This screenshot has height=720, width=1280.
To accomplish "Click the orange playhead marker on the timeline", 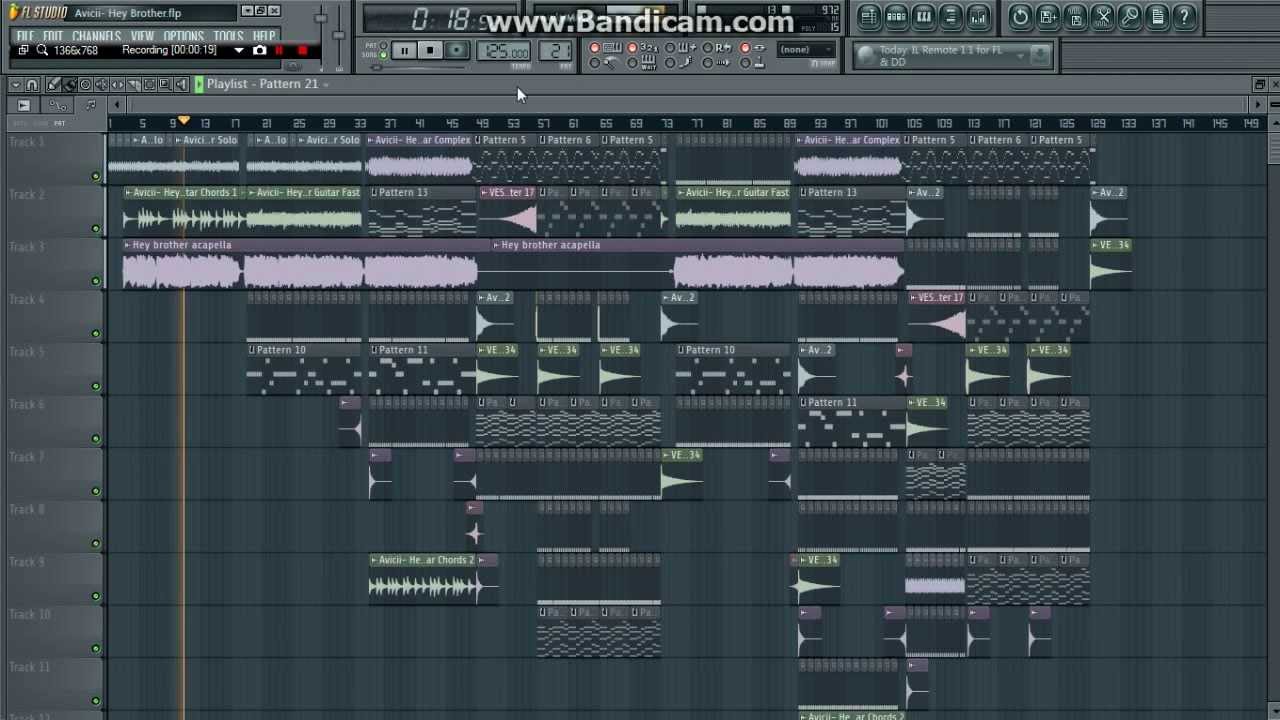I will point(184,121).
